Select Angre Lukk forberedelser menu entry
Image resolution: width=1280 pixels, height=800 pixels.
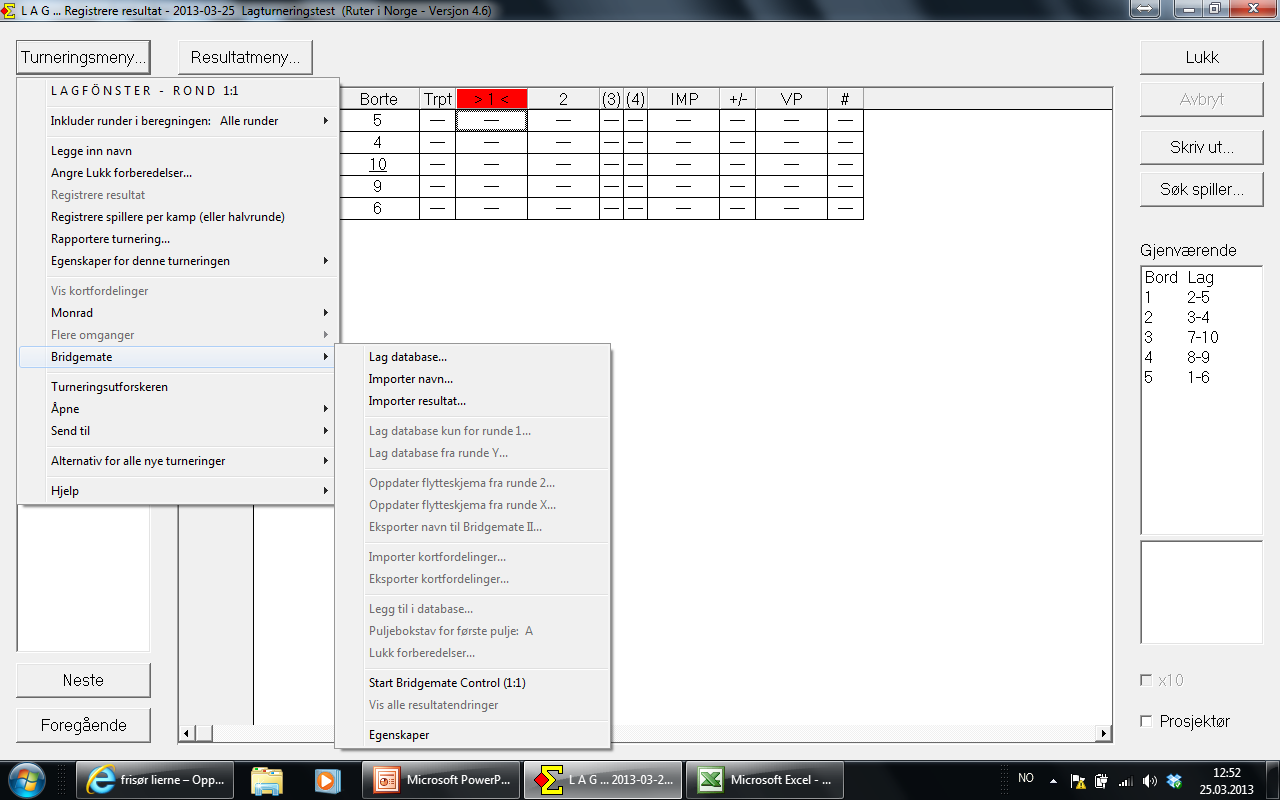coord(178,173)
